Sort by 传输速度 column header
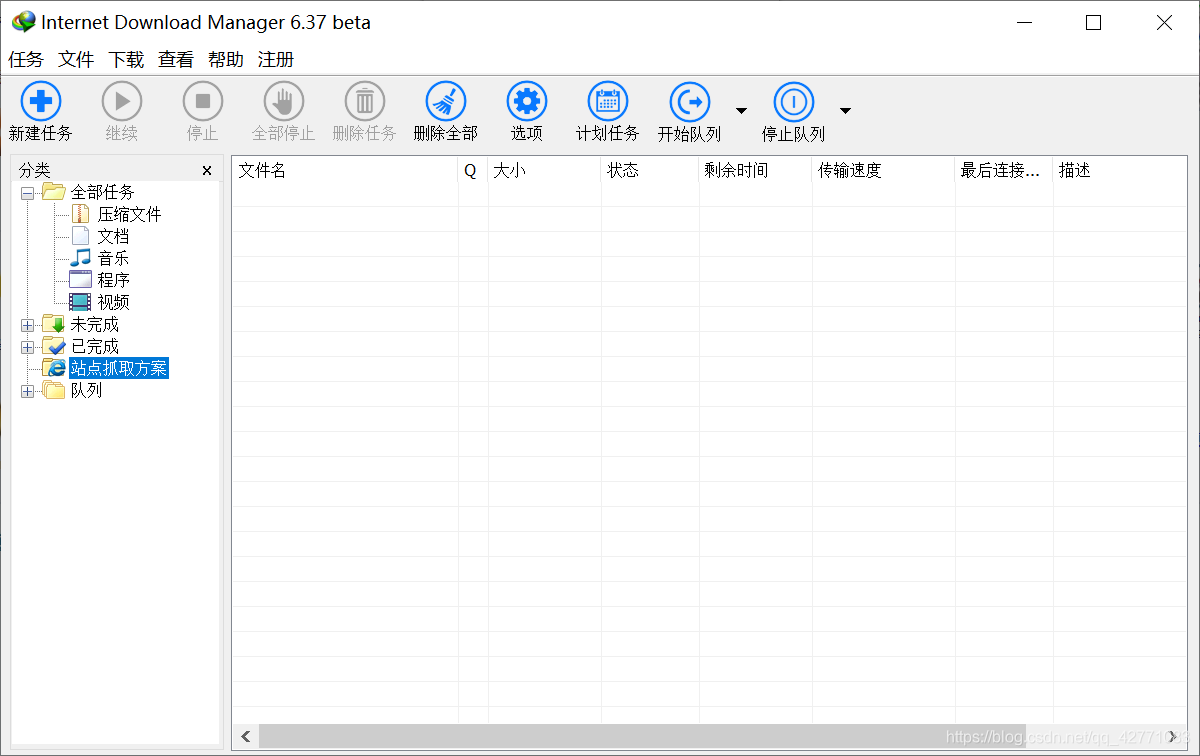The image size is (1200, 756). point(883,170)
